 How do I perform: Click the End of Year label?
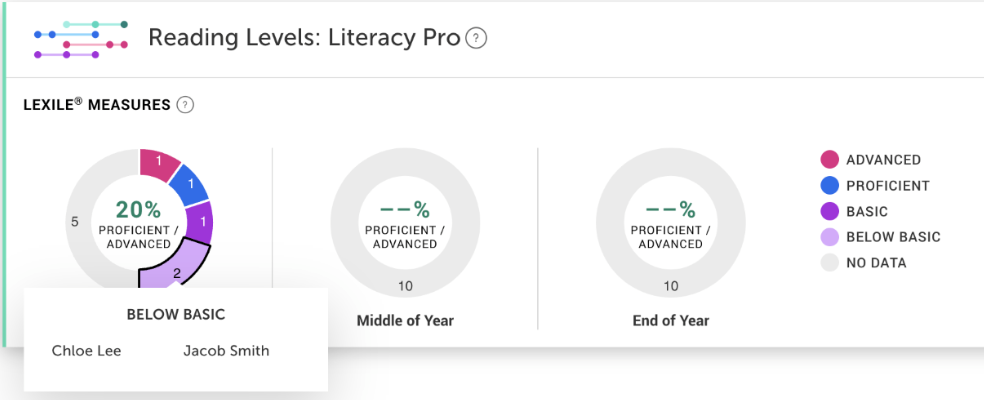(671, 321)
